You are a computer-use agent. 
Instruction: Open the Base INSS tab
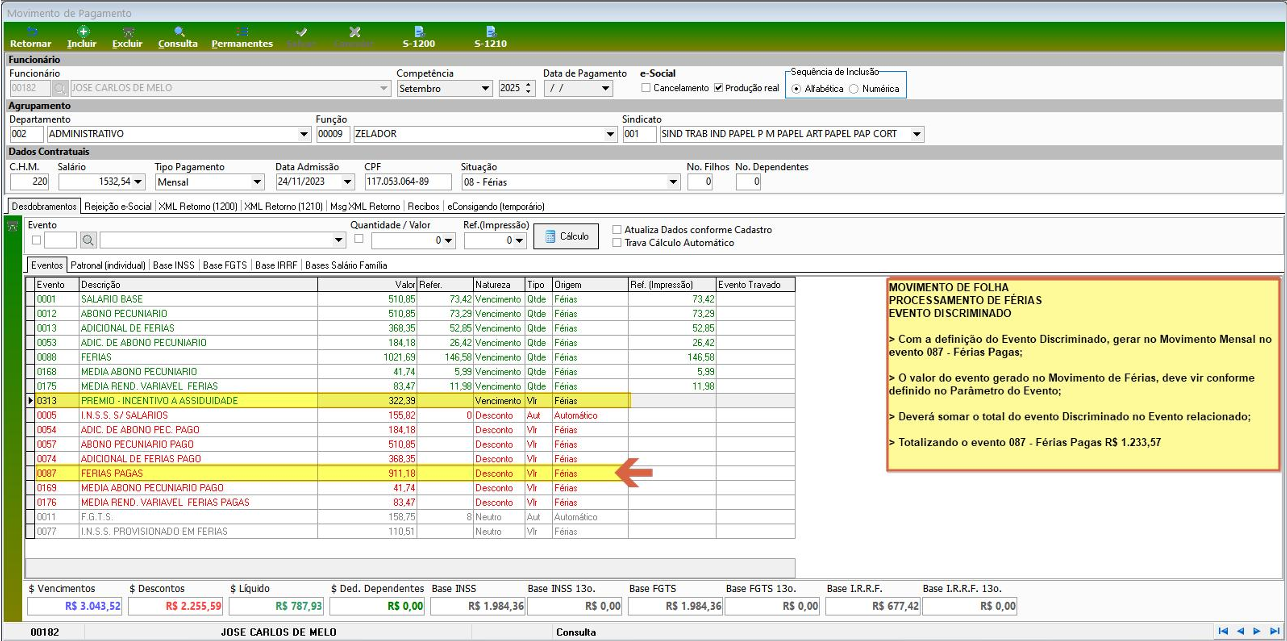174,266
